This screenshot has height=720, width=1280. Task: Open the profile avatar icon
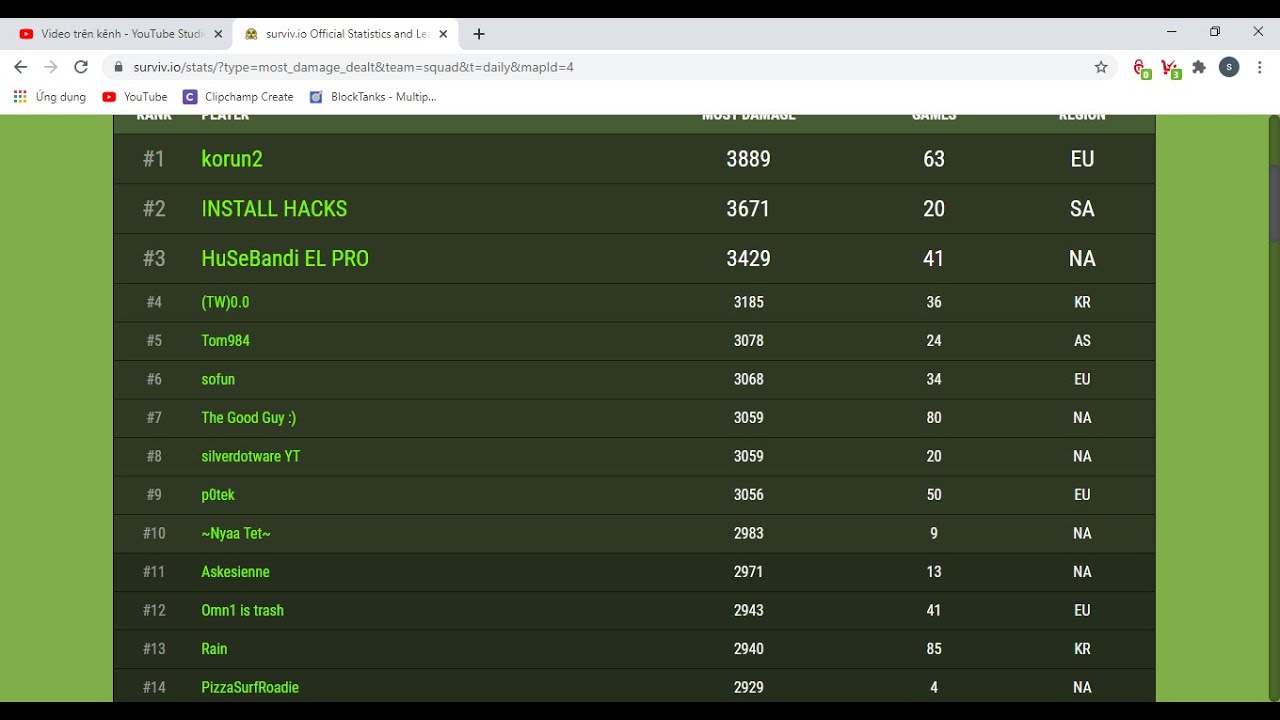pos(1230,67)
